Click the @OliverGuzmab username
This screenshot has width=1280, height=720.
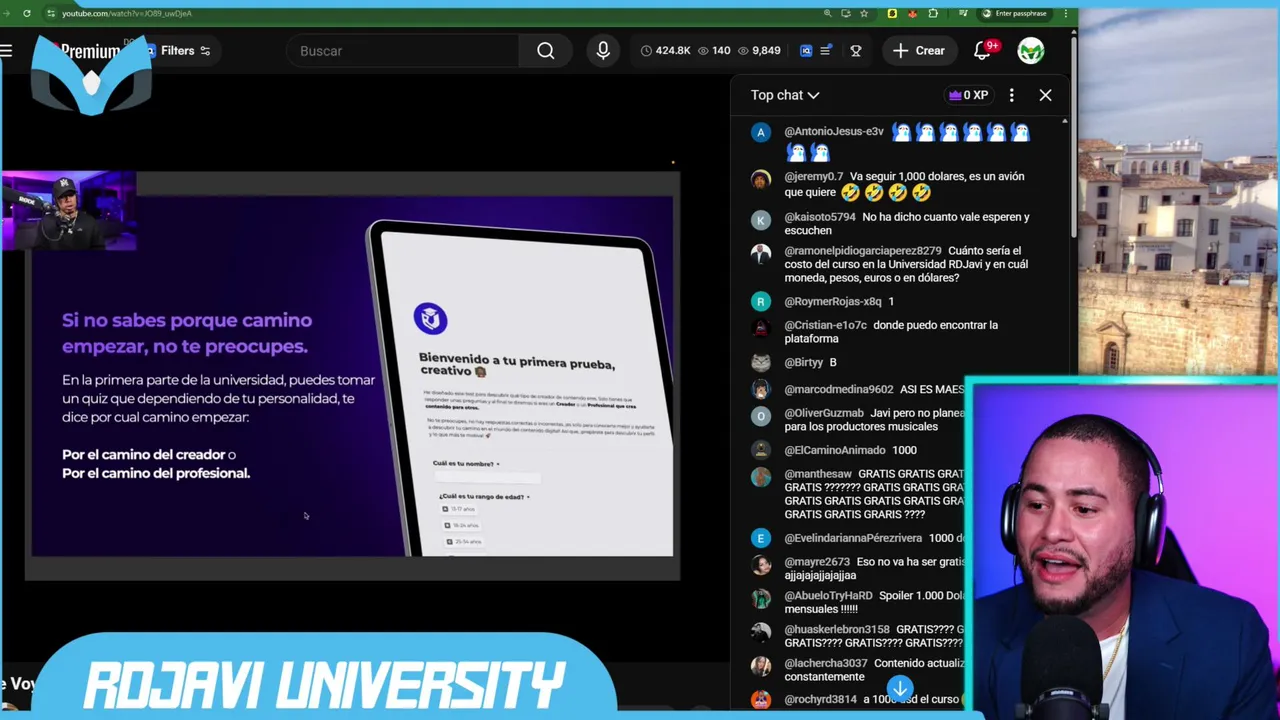(x=824, y=413)
